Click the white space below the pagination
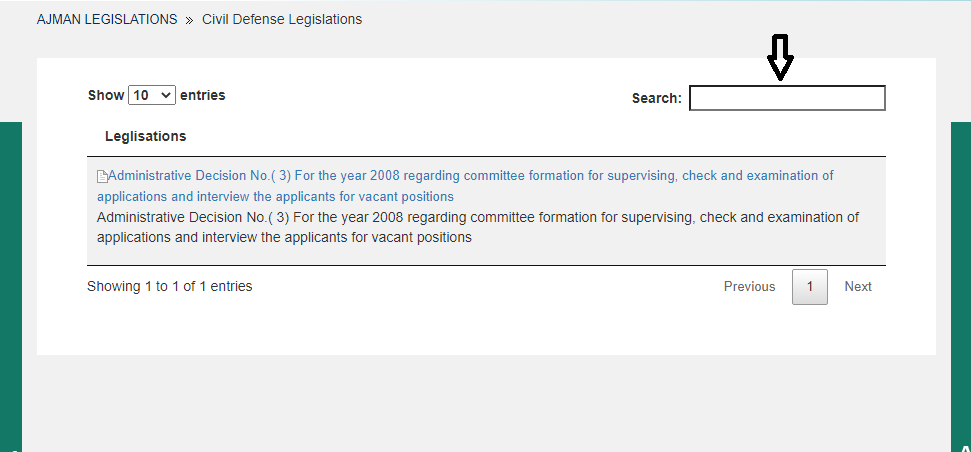971x452 pixels. coord(486,330)
